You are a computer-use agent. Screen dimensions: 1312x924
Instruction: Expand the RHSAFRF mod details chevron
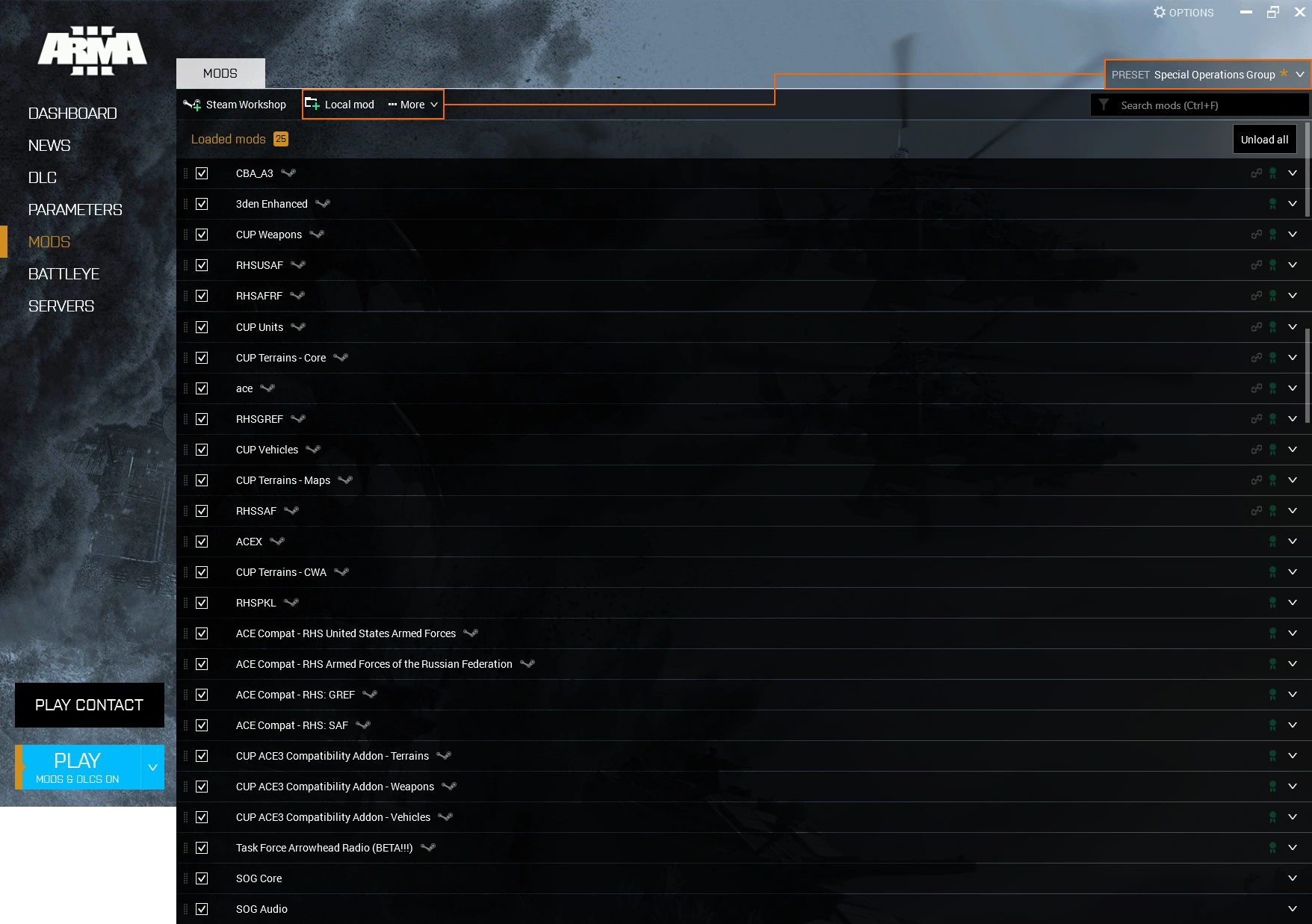[x=1293, y=296]
